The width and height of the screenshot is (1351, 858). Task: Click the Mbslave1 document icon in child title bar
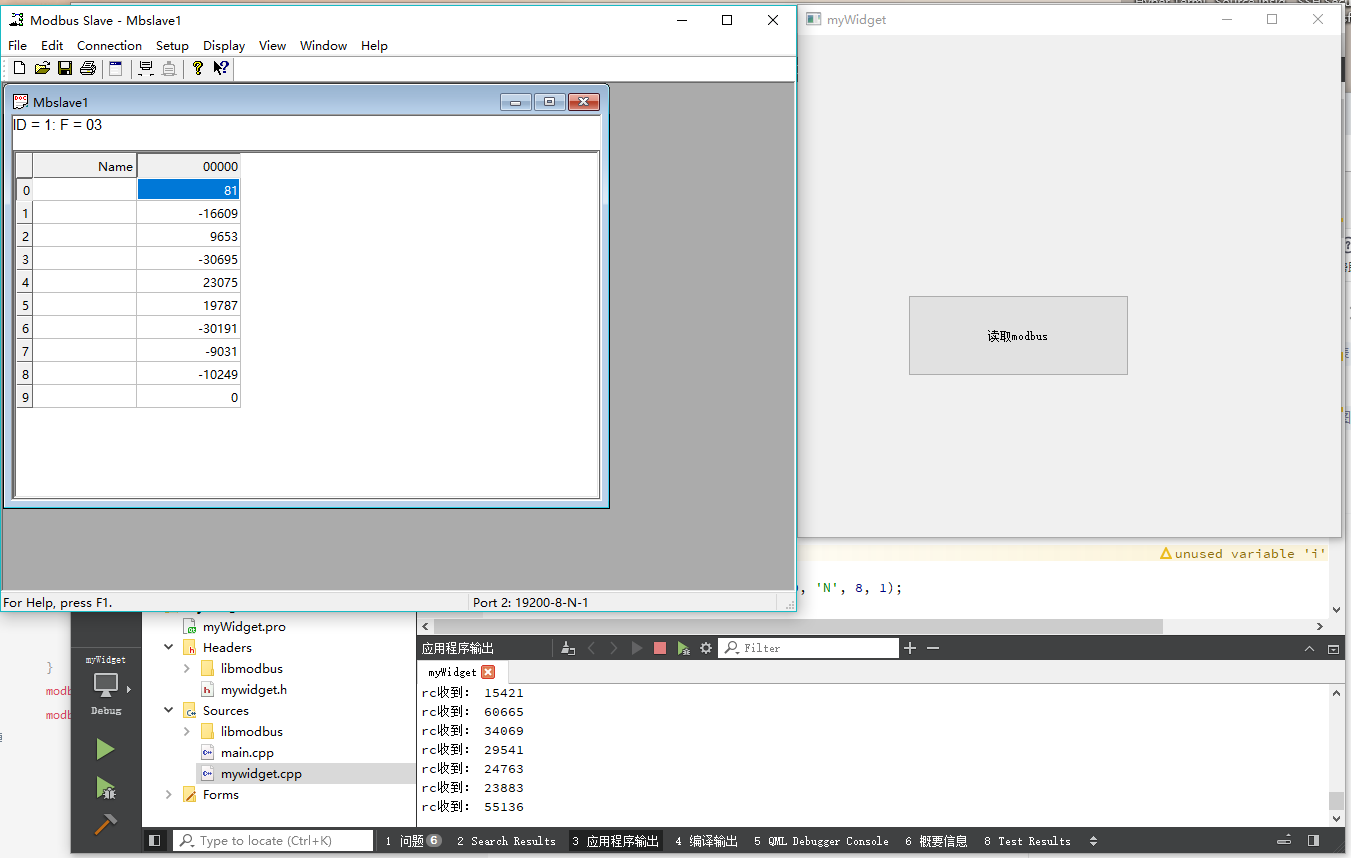click(20, 102)
